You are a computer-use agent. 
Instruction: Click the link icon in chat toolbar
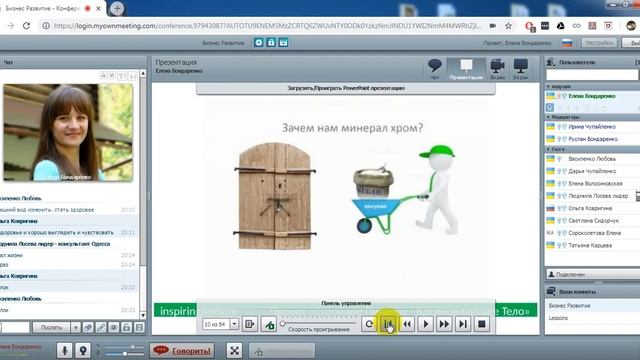pyautogui.click(x=101, y=327)
